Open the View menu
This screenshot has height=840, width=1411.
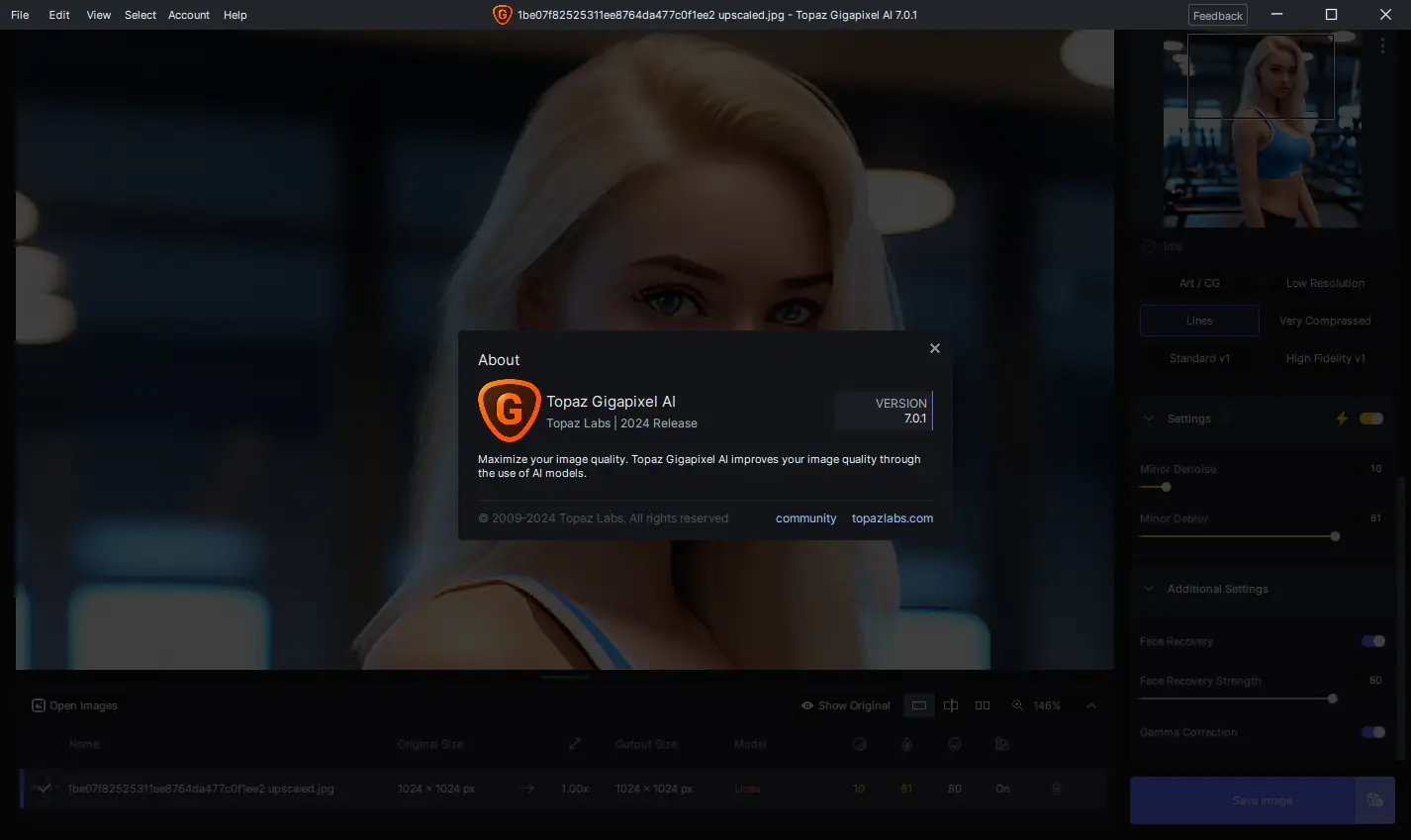tap(99, 15)
